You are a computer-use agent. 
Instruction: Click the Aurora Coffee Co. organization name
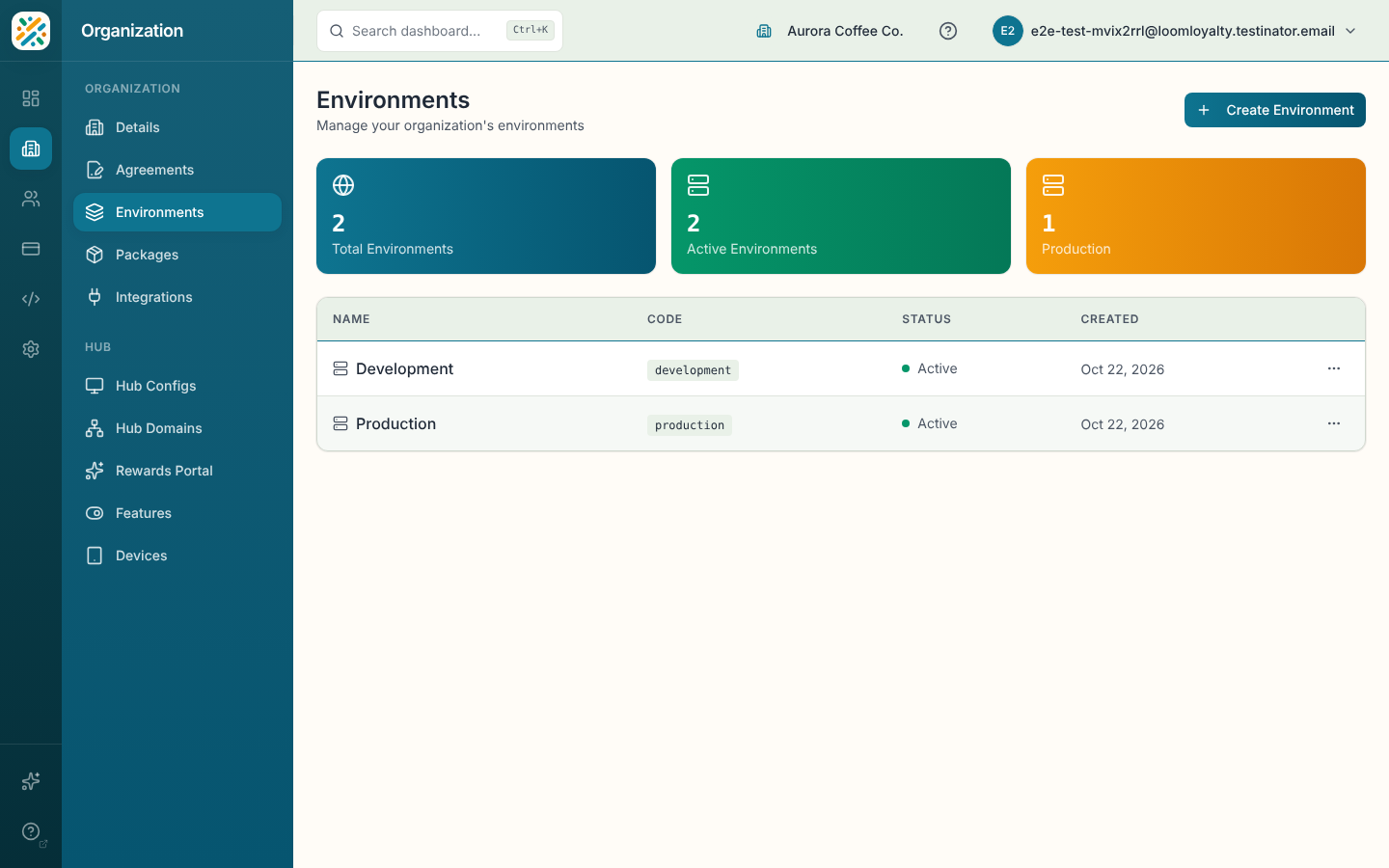[845, 31]
